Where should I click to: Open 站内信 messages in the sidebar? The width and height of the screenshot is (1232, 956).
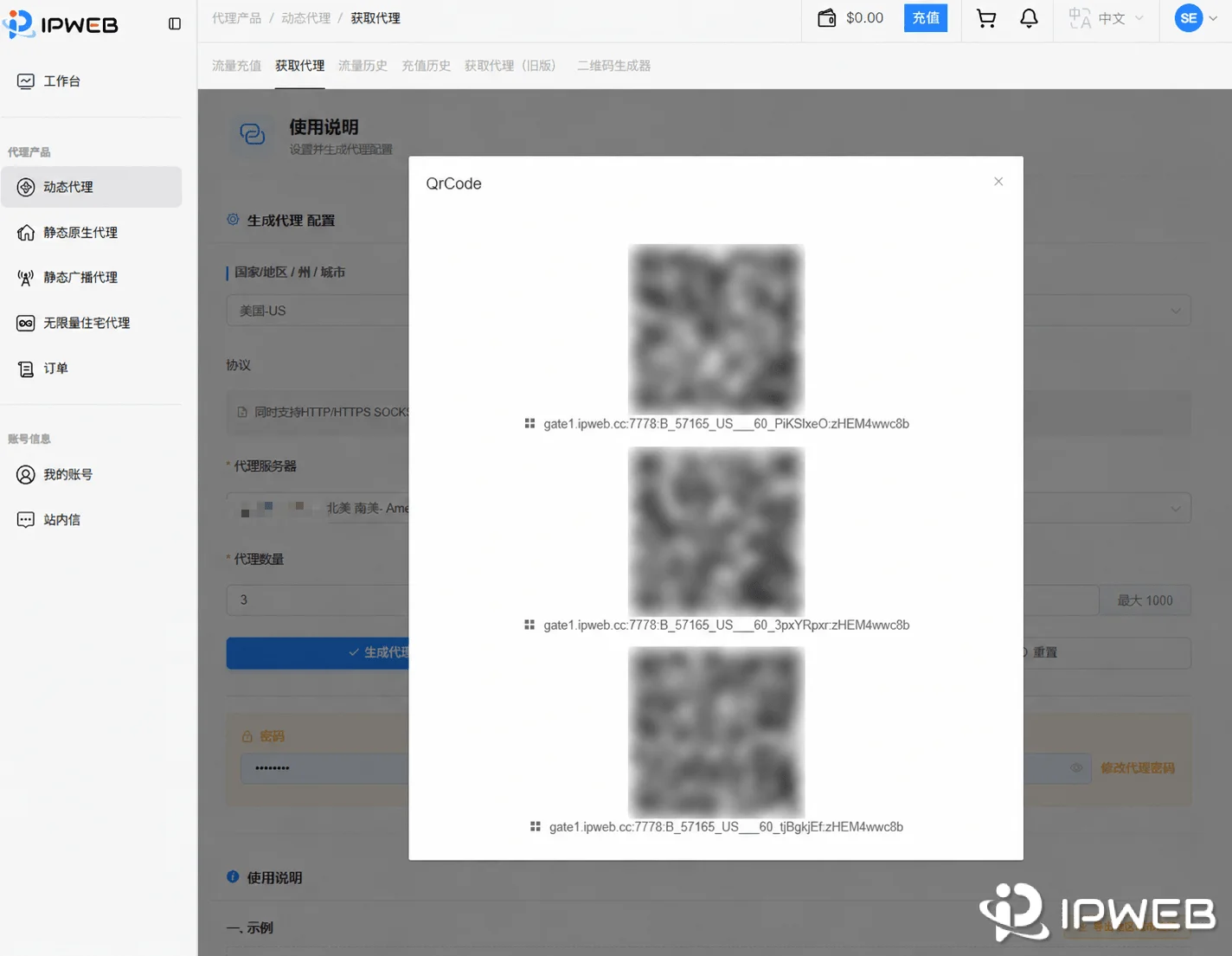tap(91, 520)
